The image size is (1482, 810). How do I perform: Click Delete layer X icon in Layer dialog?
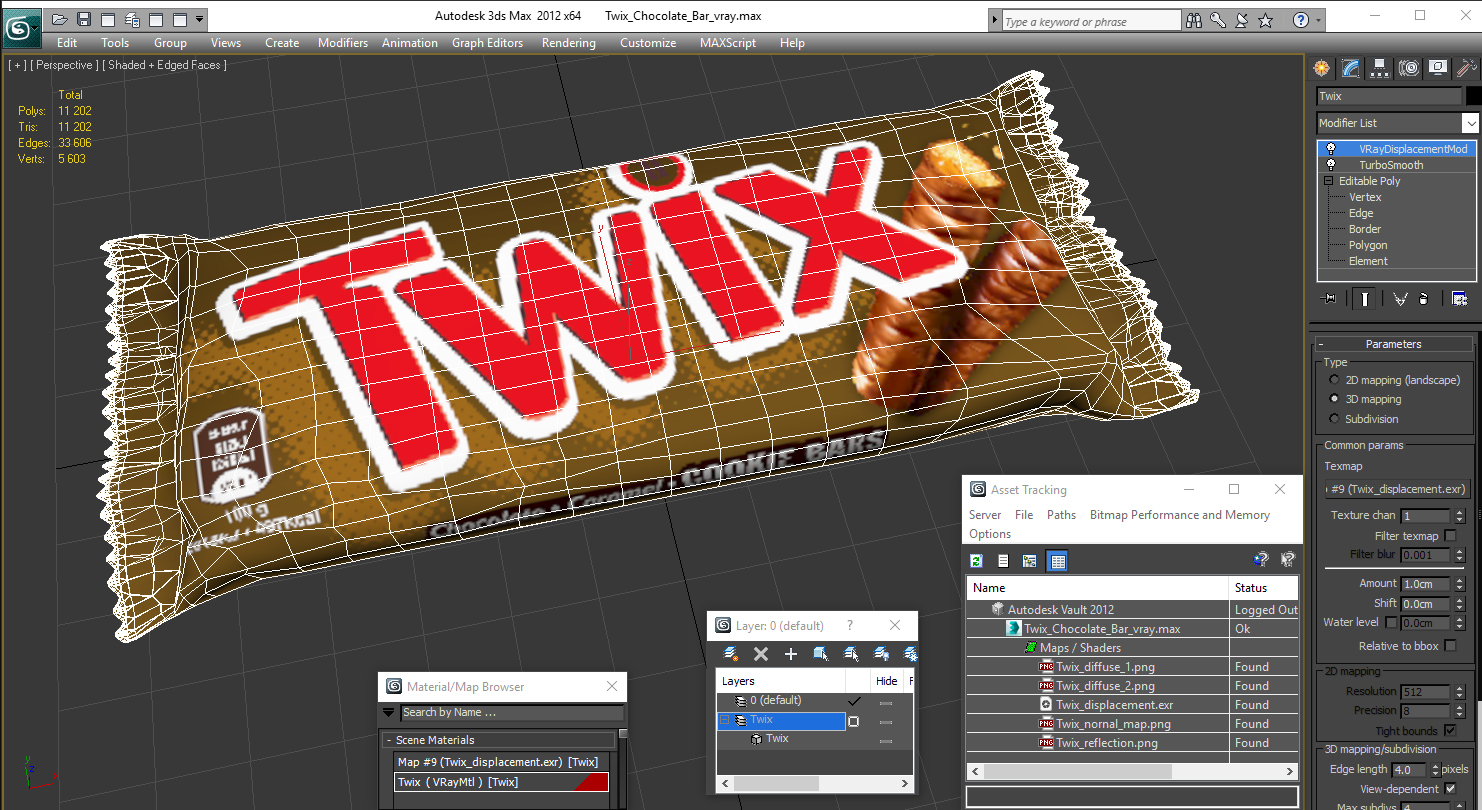coord(761,654)
